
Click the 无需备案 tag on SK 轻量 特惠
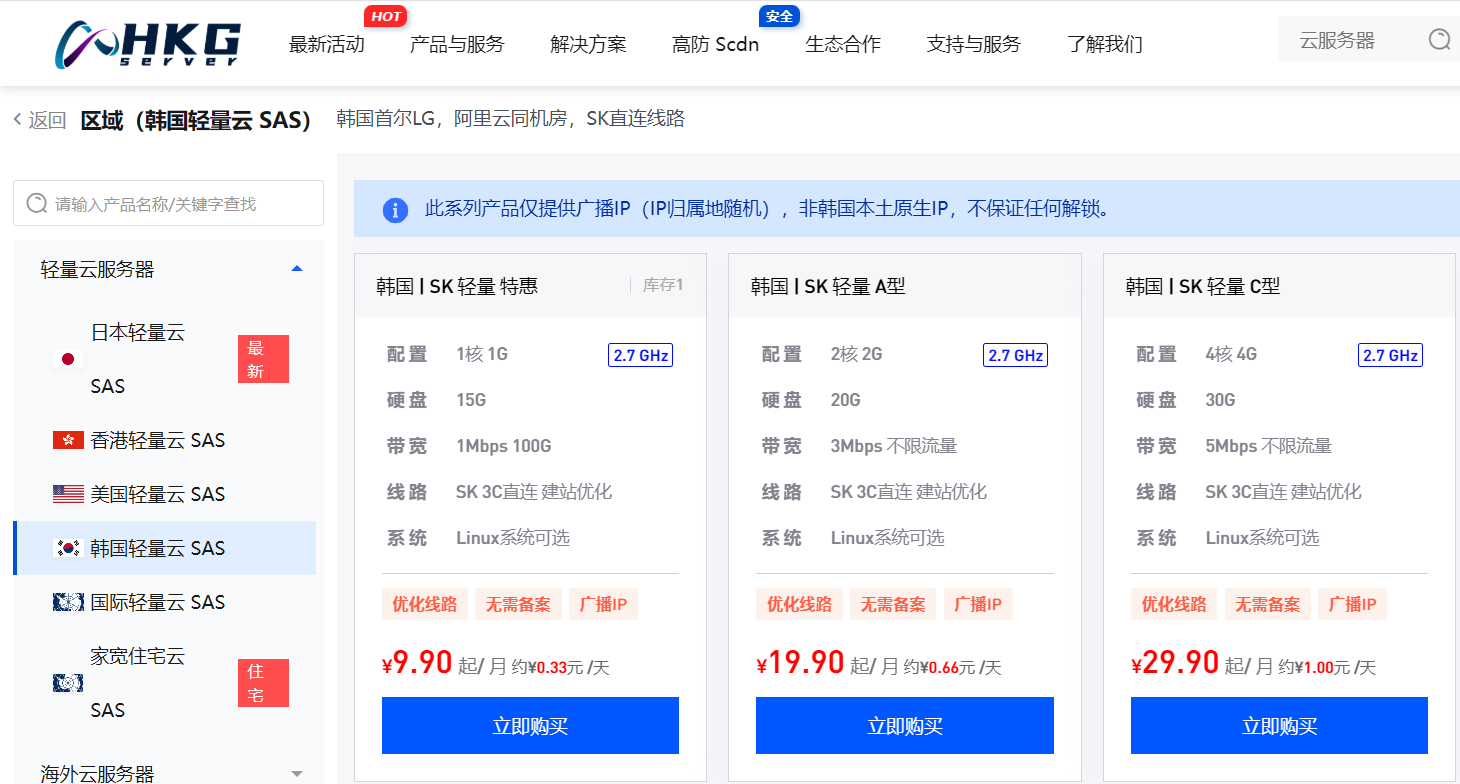coord(518,604)
